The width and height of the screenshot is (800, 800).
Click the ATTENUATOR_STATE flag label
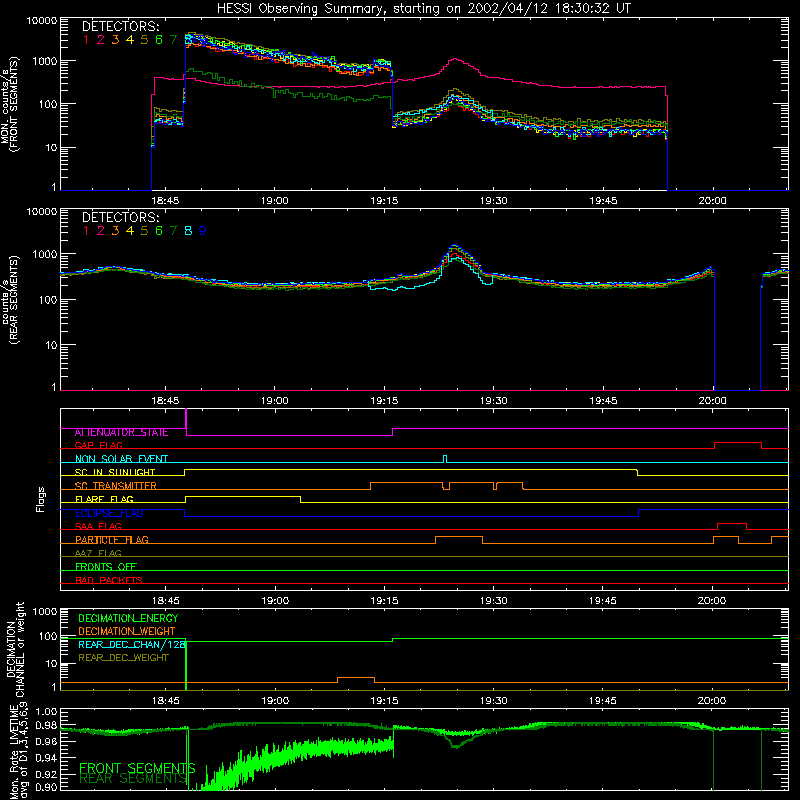click(121, 433)
